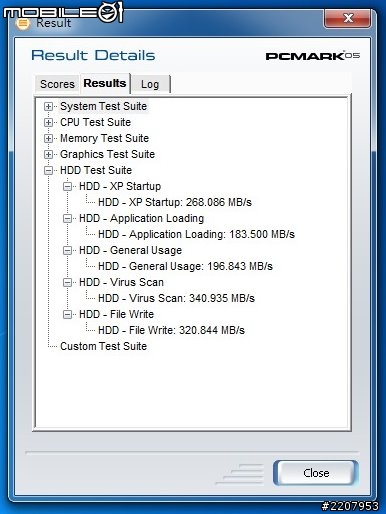Select the Graphics Test Suite row
The width and height of the screenshot is (386, 514).
click(x=107, y=154)
